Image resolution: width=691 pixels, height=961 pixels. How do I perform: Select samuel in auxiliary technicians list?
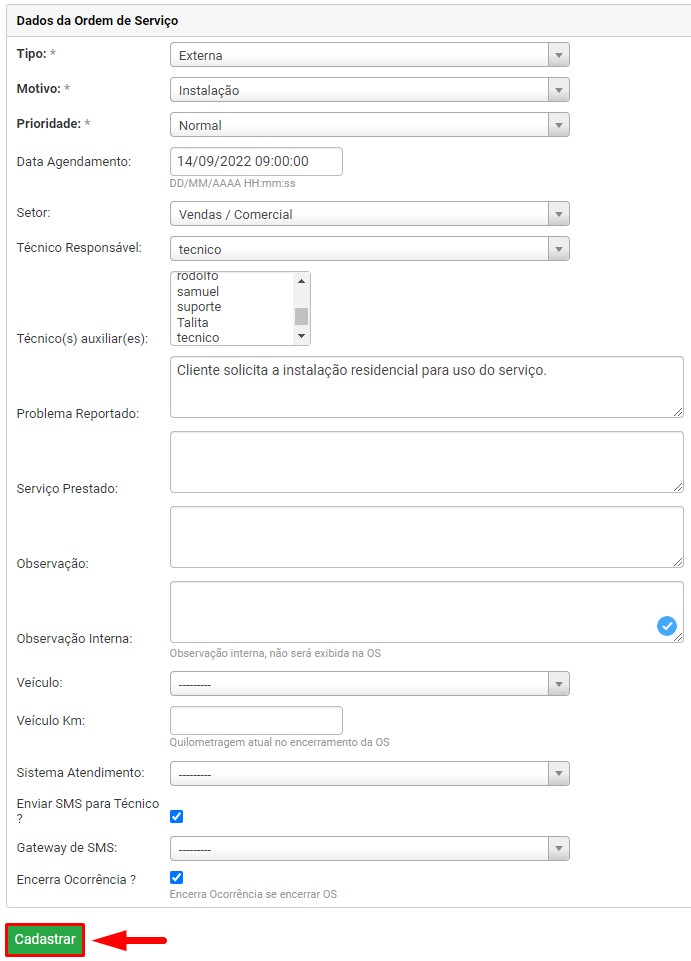[x=198, y=292]
